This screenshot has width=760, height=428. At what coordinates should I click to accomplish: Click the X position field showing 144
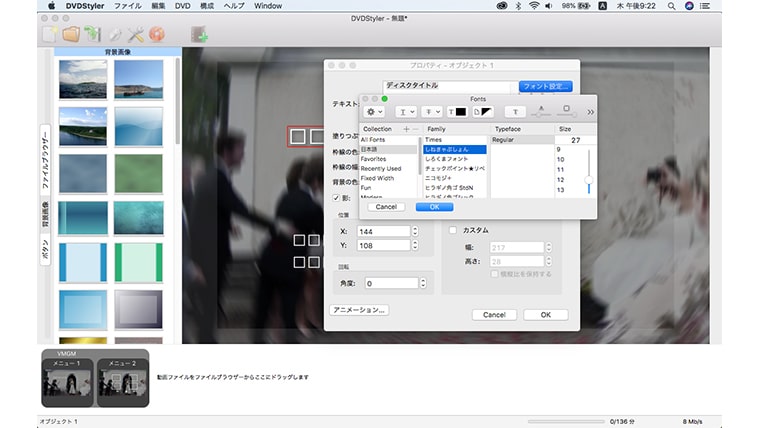383,232
